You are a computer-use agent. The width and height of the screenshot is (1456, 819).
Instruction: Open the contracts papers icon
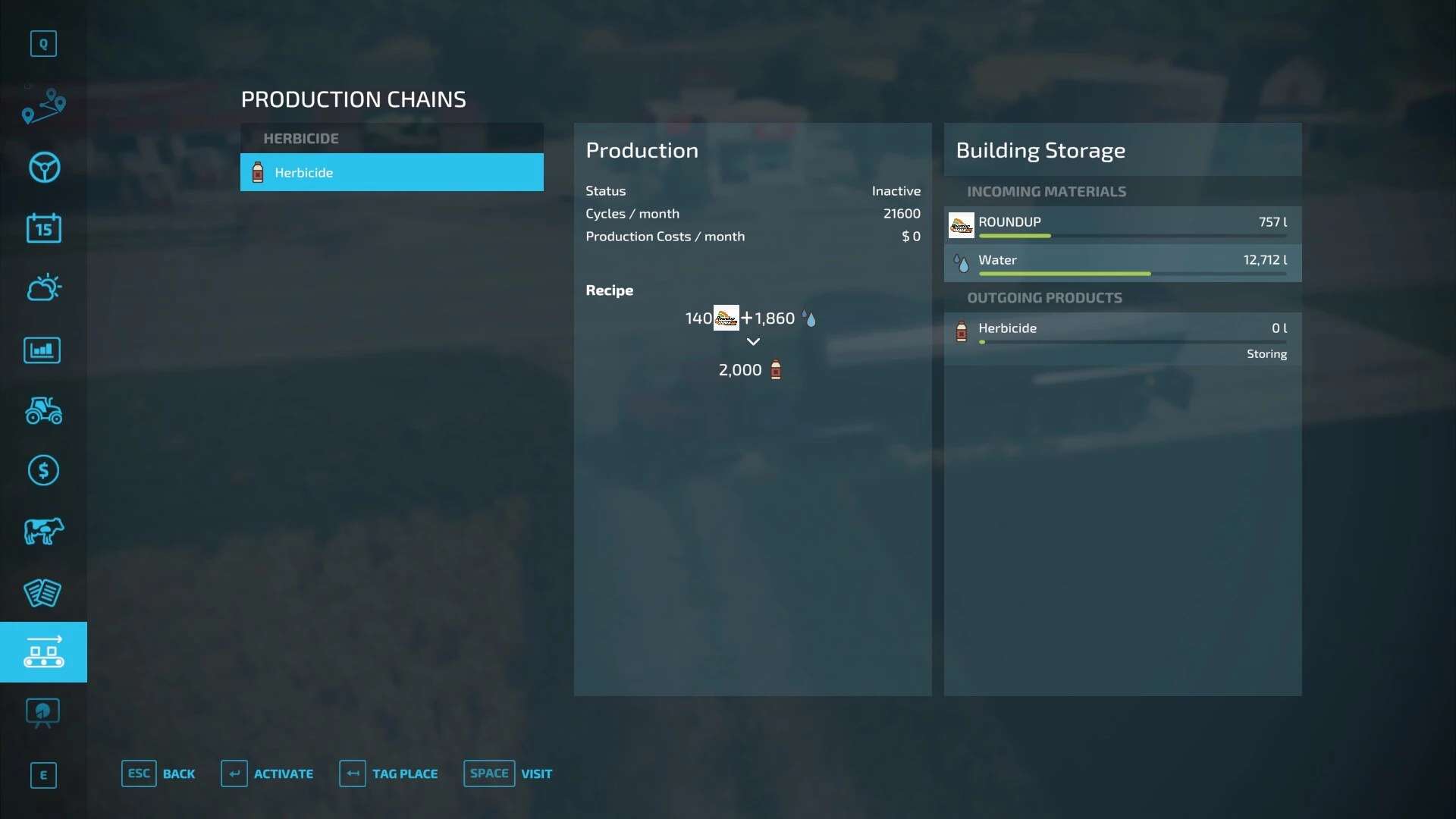coord(43,592)
